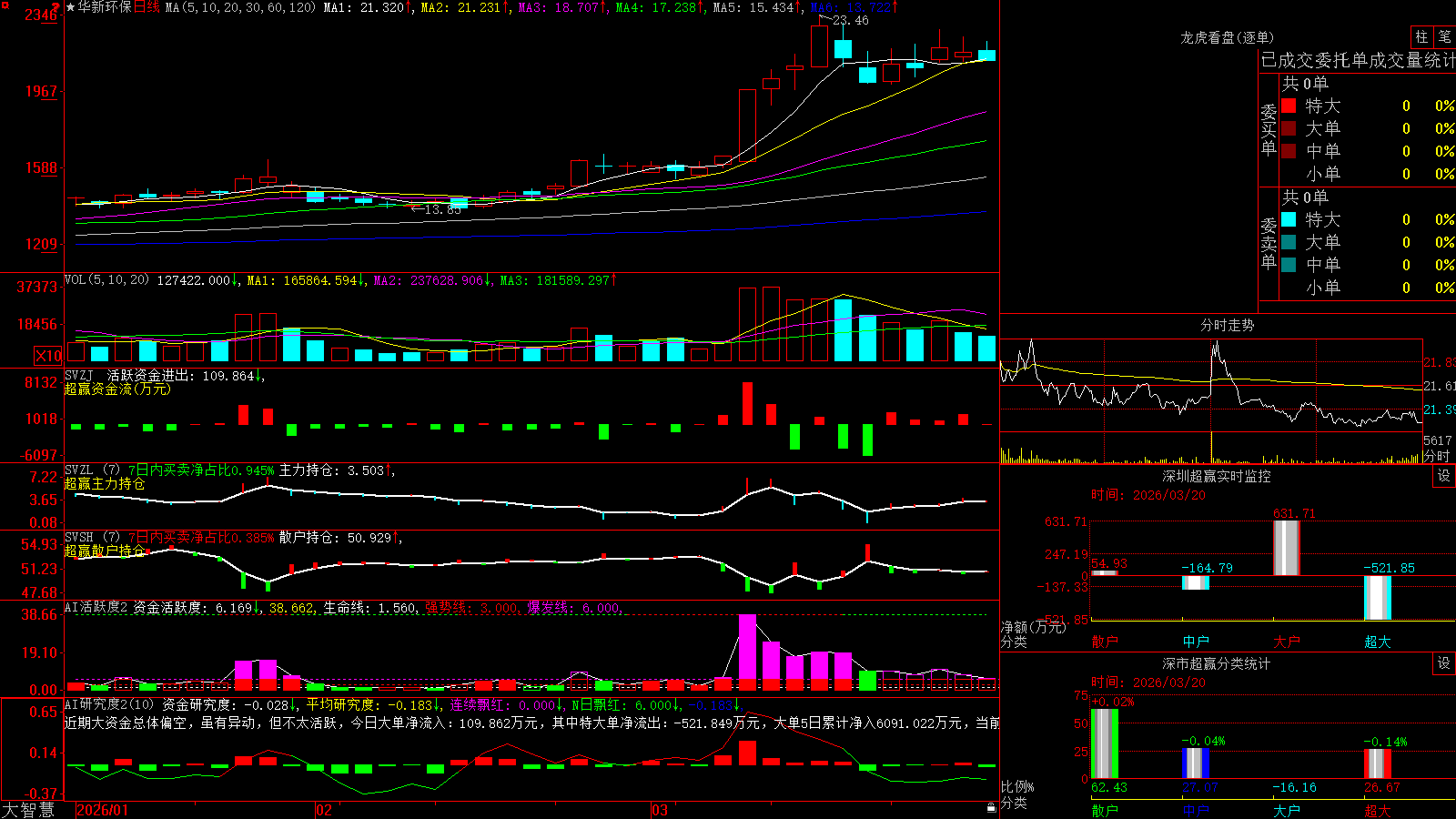Click the 分时 label beside the intraday chart

pyautogui.click(x=1437, y=456)
